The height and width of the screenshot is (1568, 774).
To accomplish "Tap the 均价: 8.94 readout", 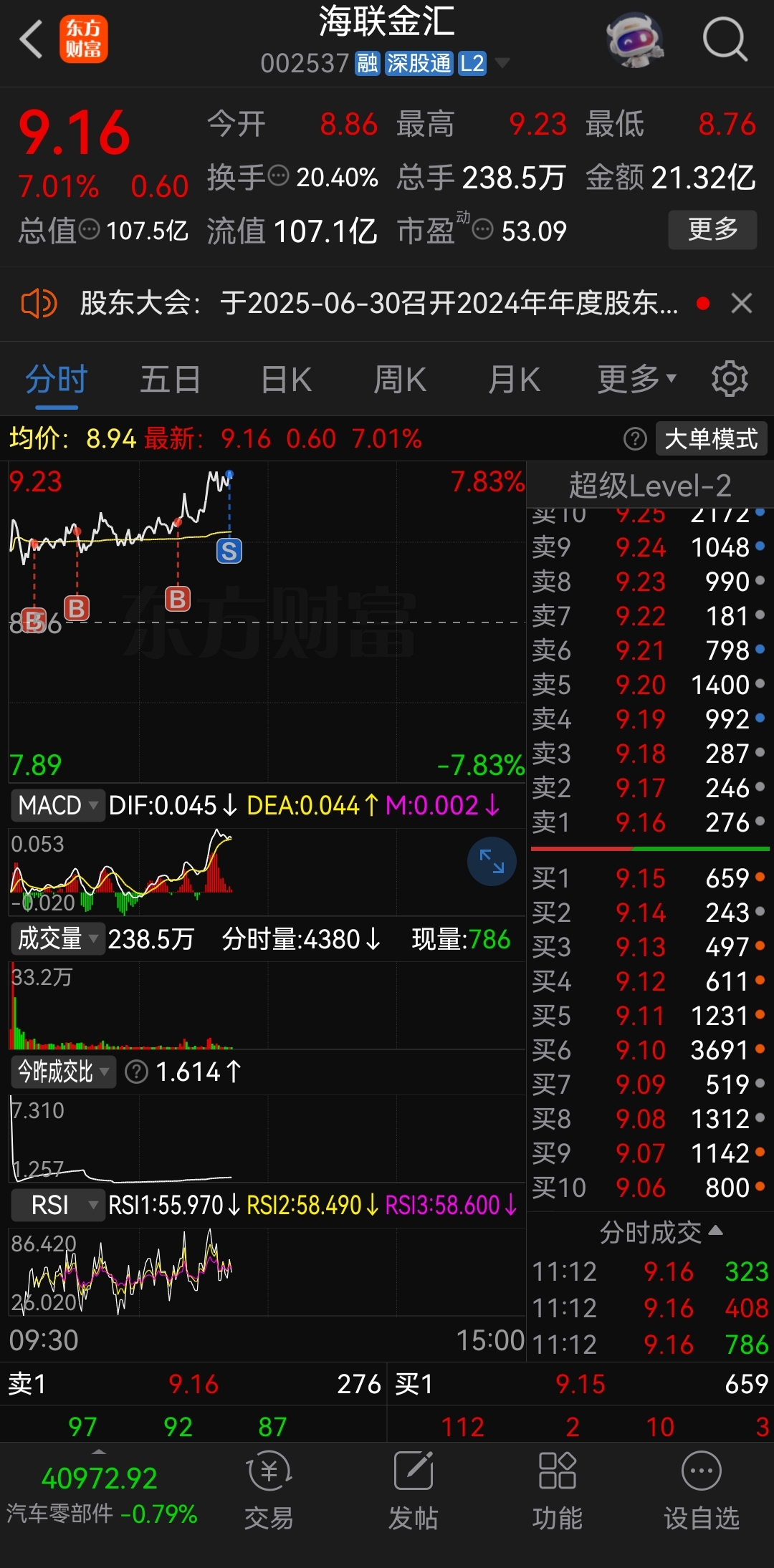I will tap(72, 438).
